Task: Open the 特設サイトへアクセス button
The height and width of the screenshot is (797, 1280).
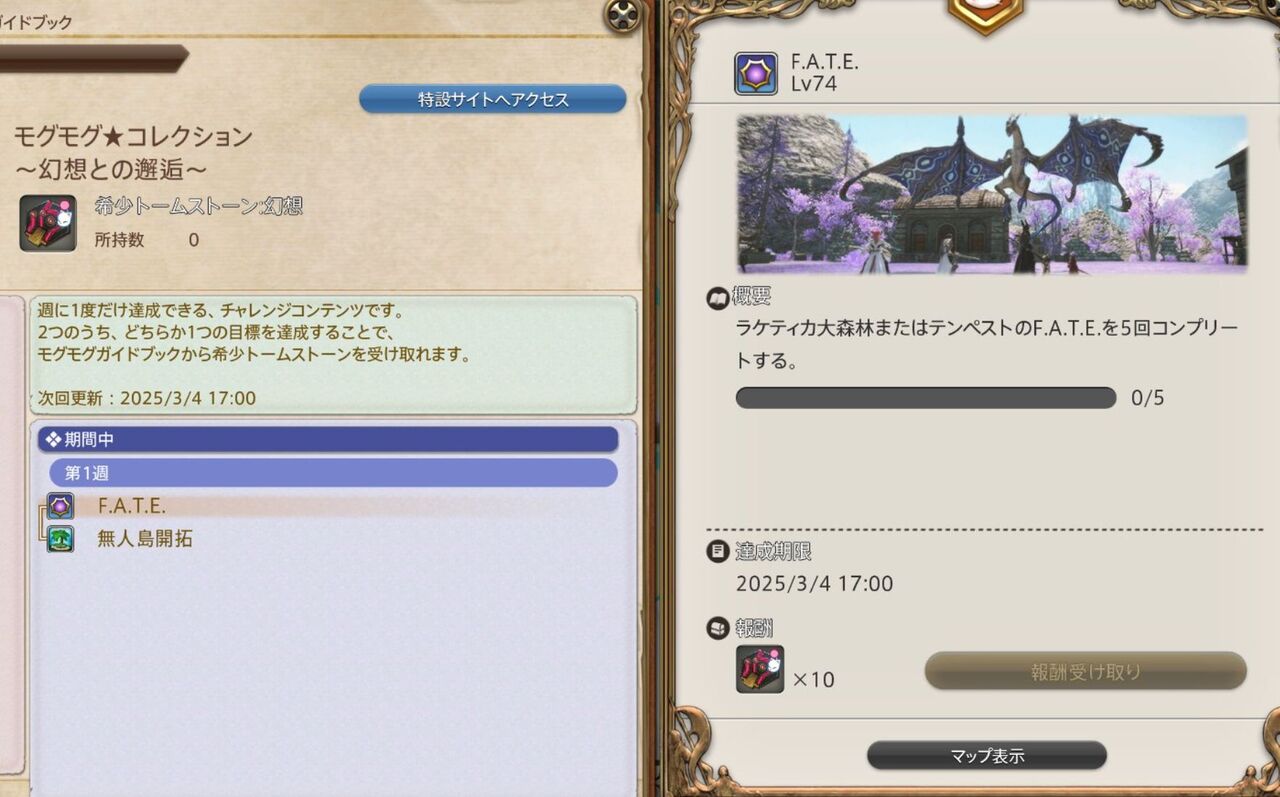Action: pyautogui.click(x=493, y=99)
